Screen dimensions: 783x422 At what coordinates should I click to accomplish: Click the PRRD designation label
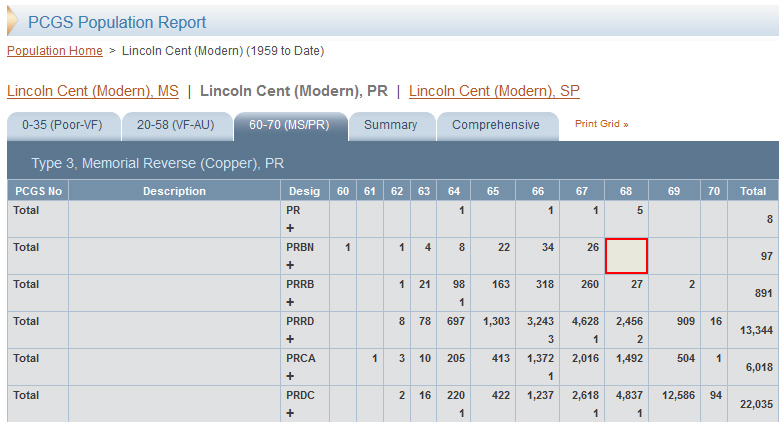[x=300, y=321]
